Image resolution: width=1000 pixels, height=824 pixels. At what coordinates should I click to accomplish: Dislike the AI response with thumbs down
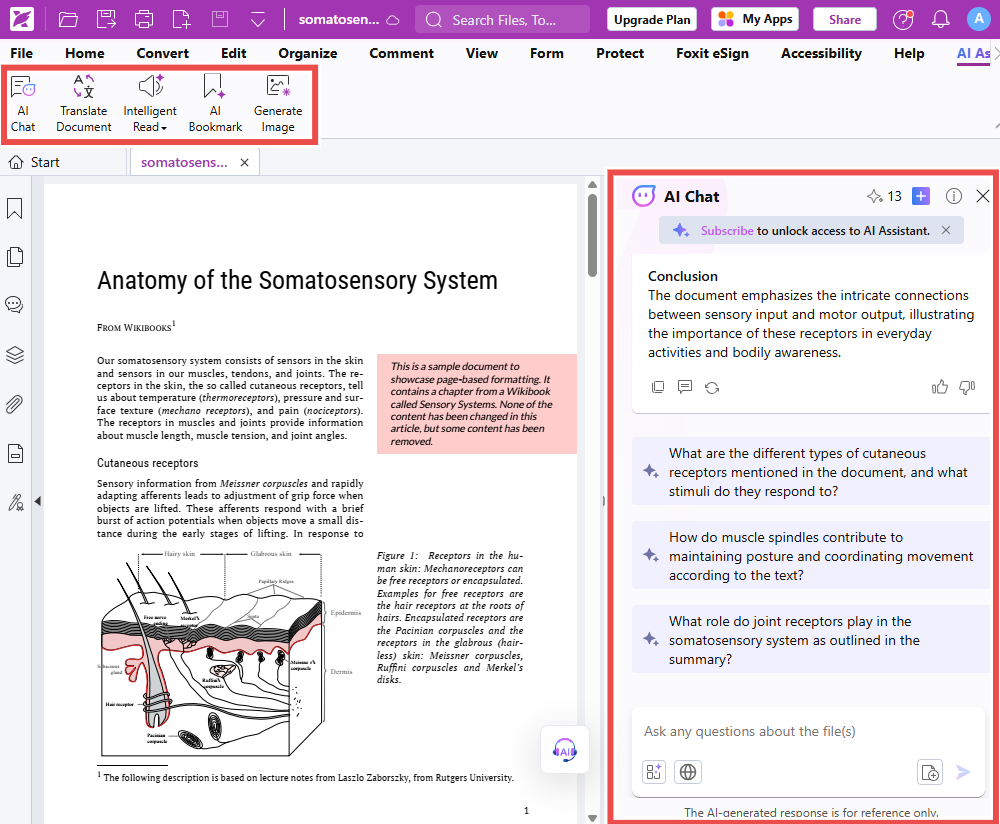tap(966, 387)
